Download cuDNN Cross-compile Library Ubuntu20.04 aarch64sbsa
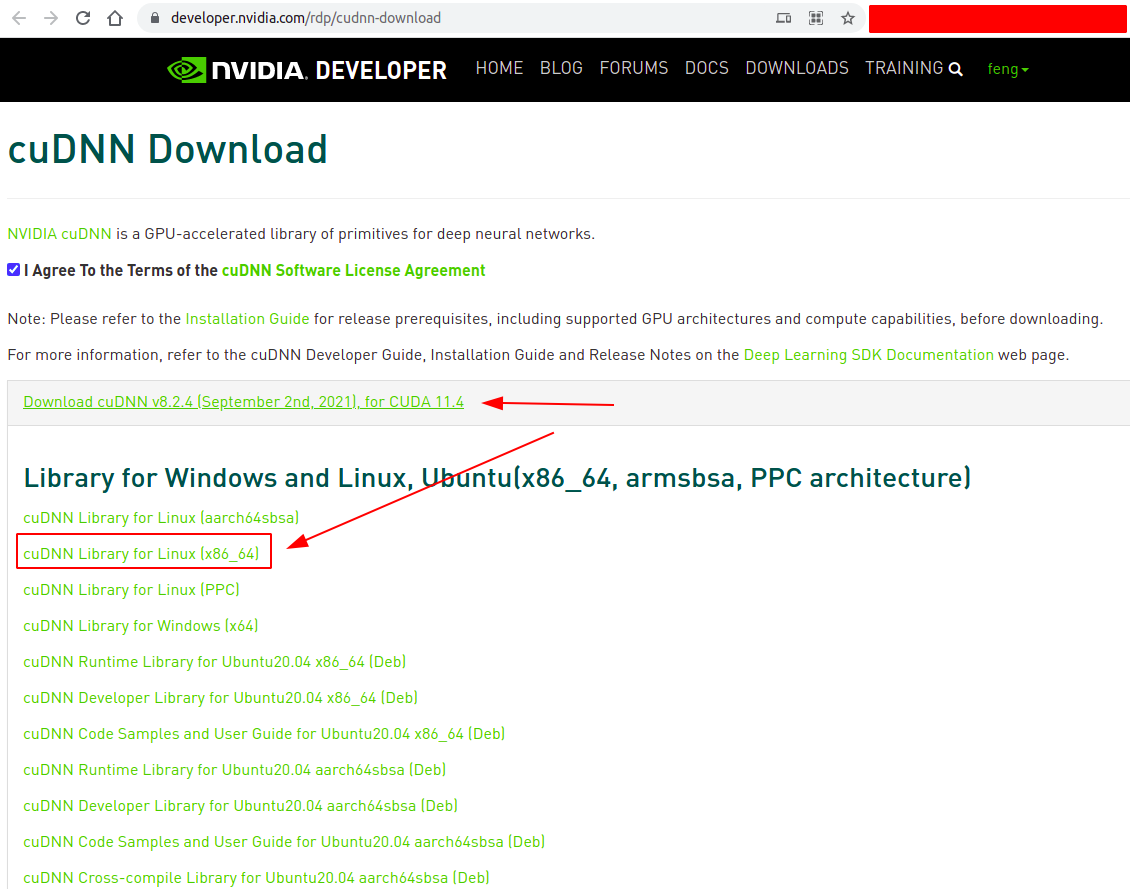 257,878
